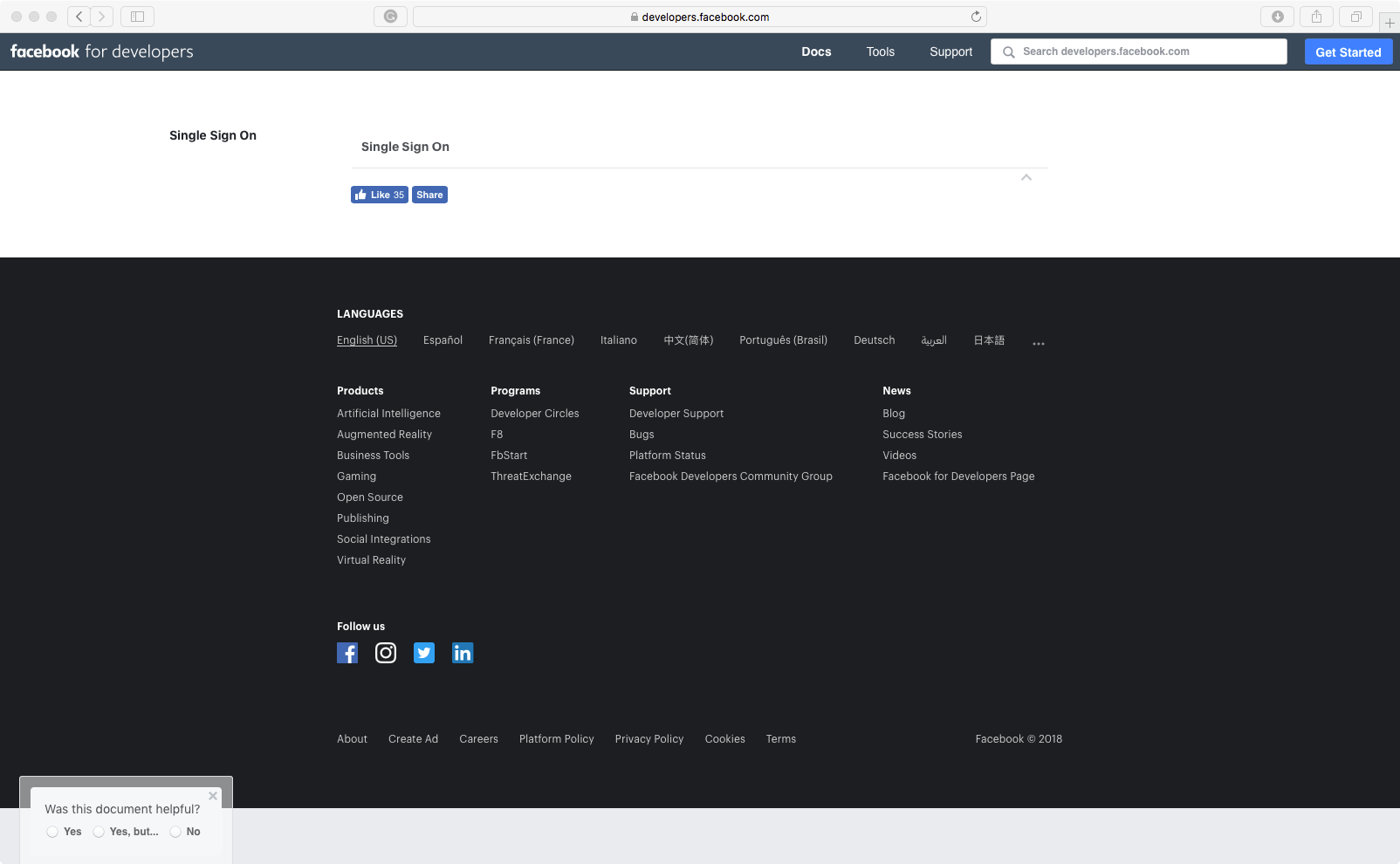
Task: Open Facebook Developers Community Group link
Action: click(731, 477)
